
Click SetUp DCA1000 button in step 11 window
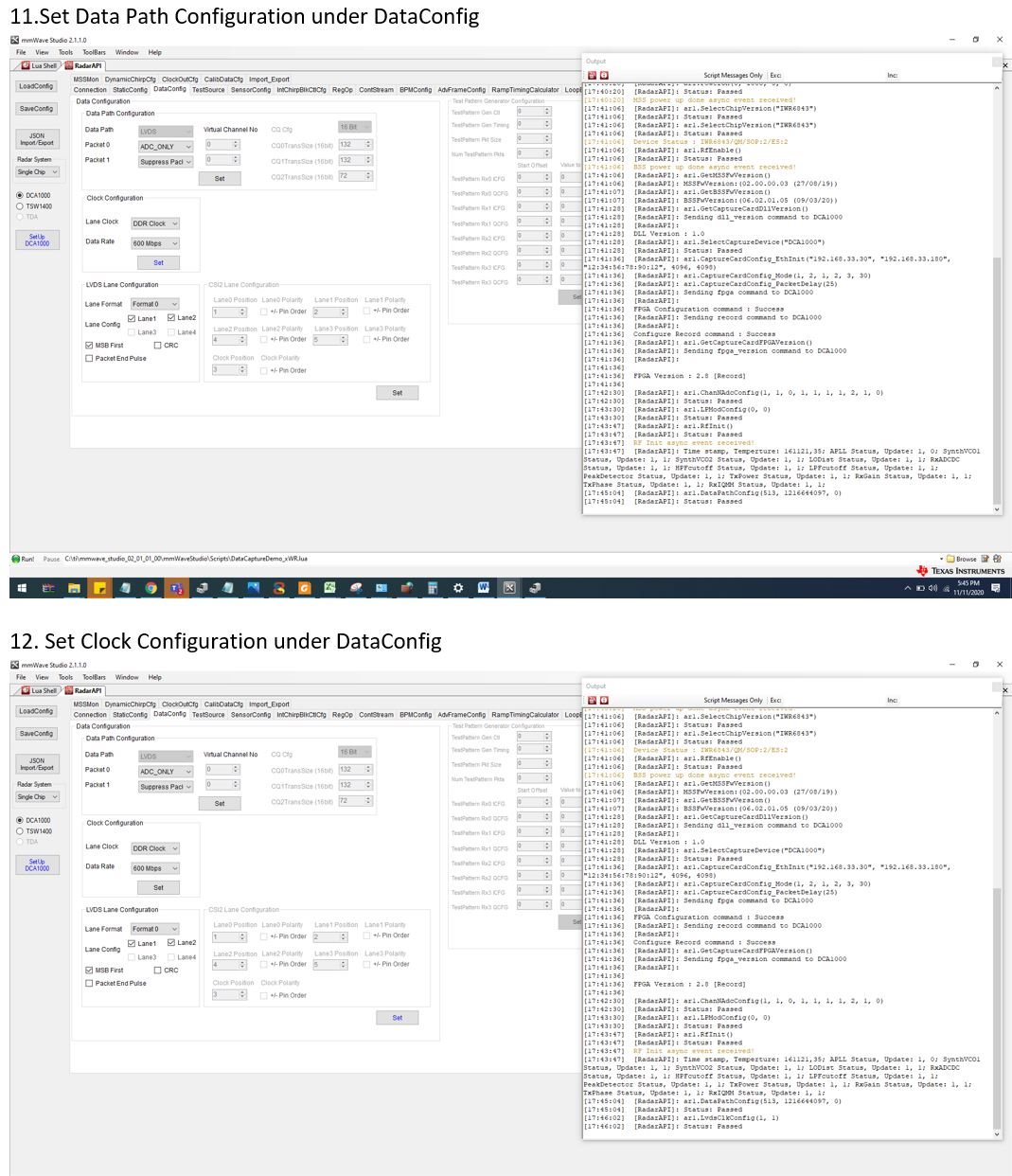37,240
